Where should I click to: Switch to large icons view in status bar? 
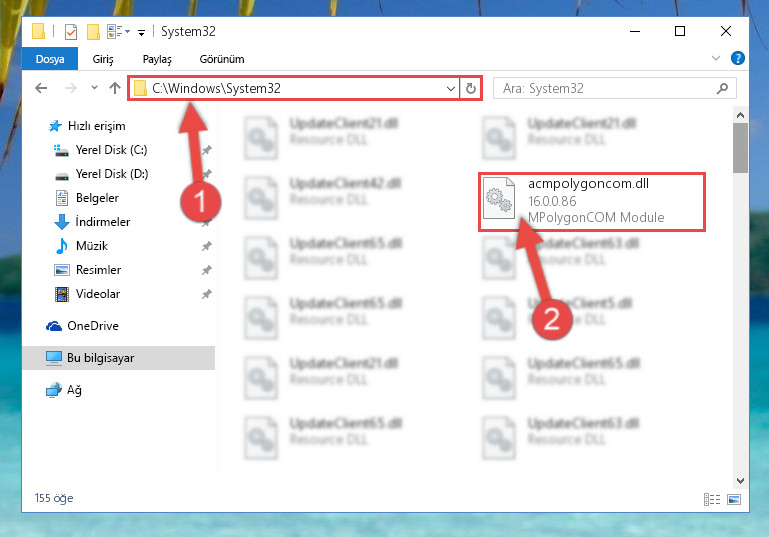[x=734, y=500]
